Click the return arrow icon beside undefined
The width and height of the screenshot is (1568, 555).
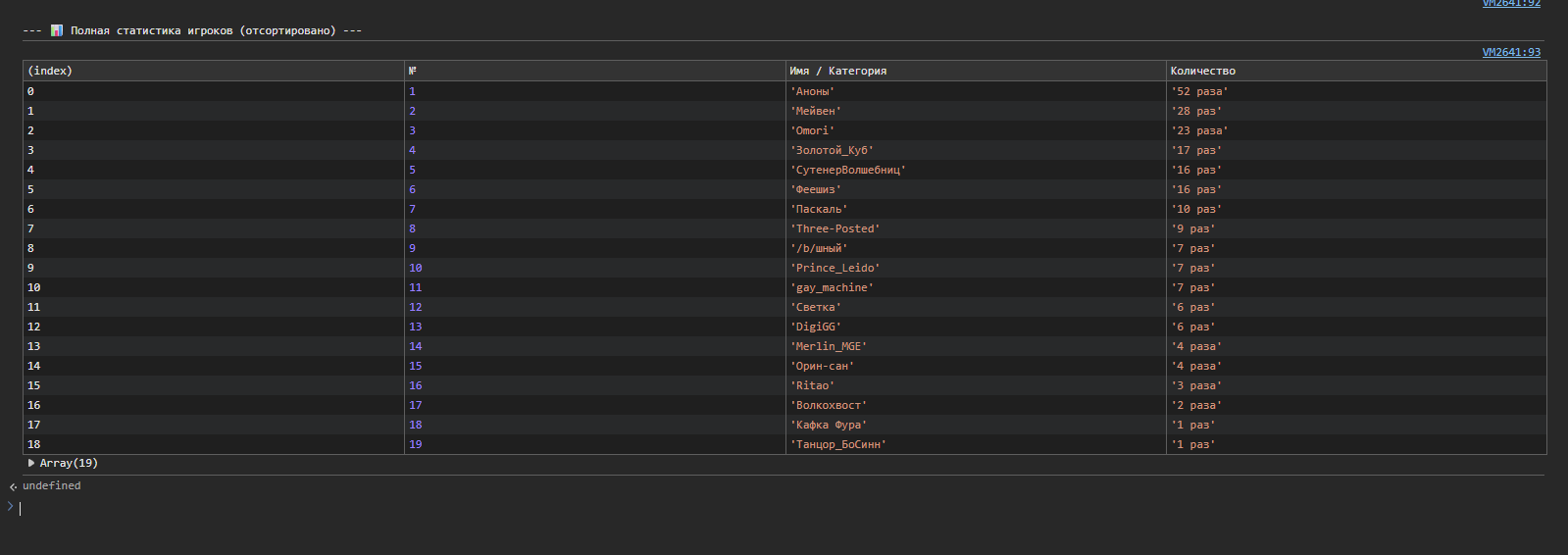click(x=13, y=486)
